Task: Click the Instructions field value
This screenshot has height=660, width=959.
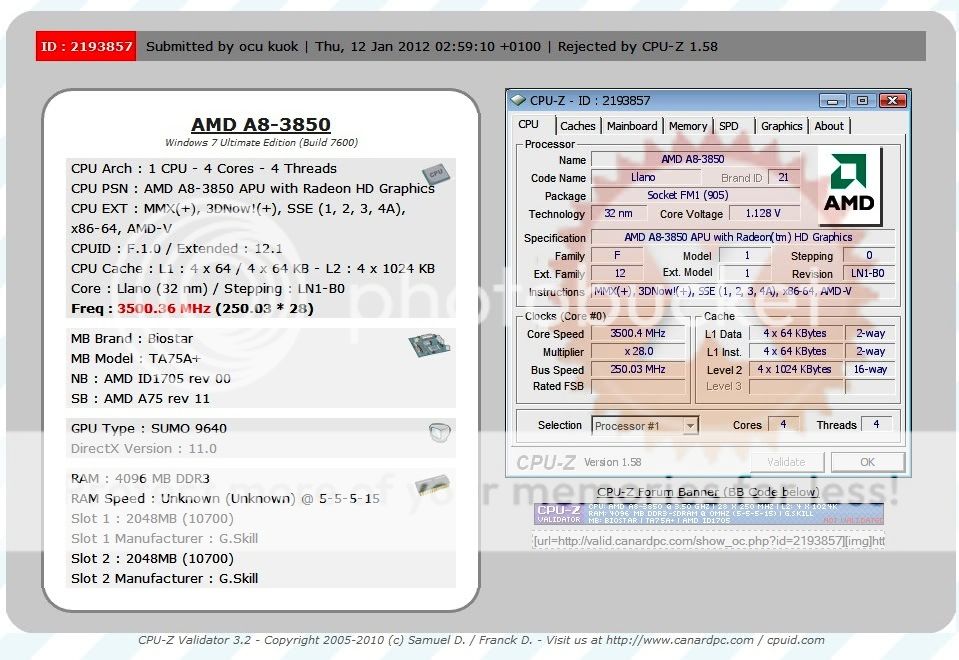Action: pos(742,291)
